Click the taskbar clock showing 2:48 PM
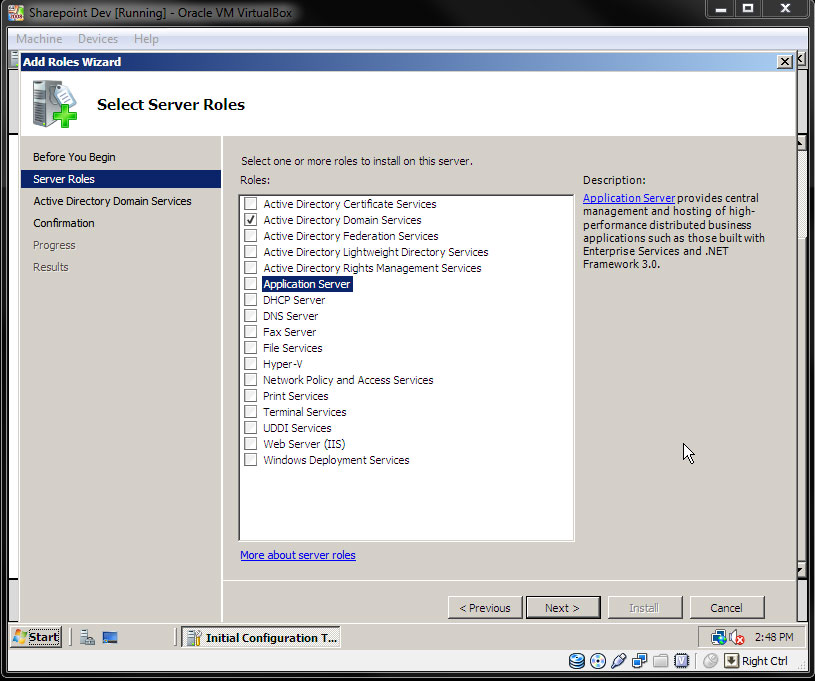Viewport: 815px width, 681px height. coord(774,637)
